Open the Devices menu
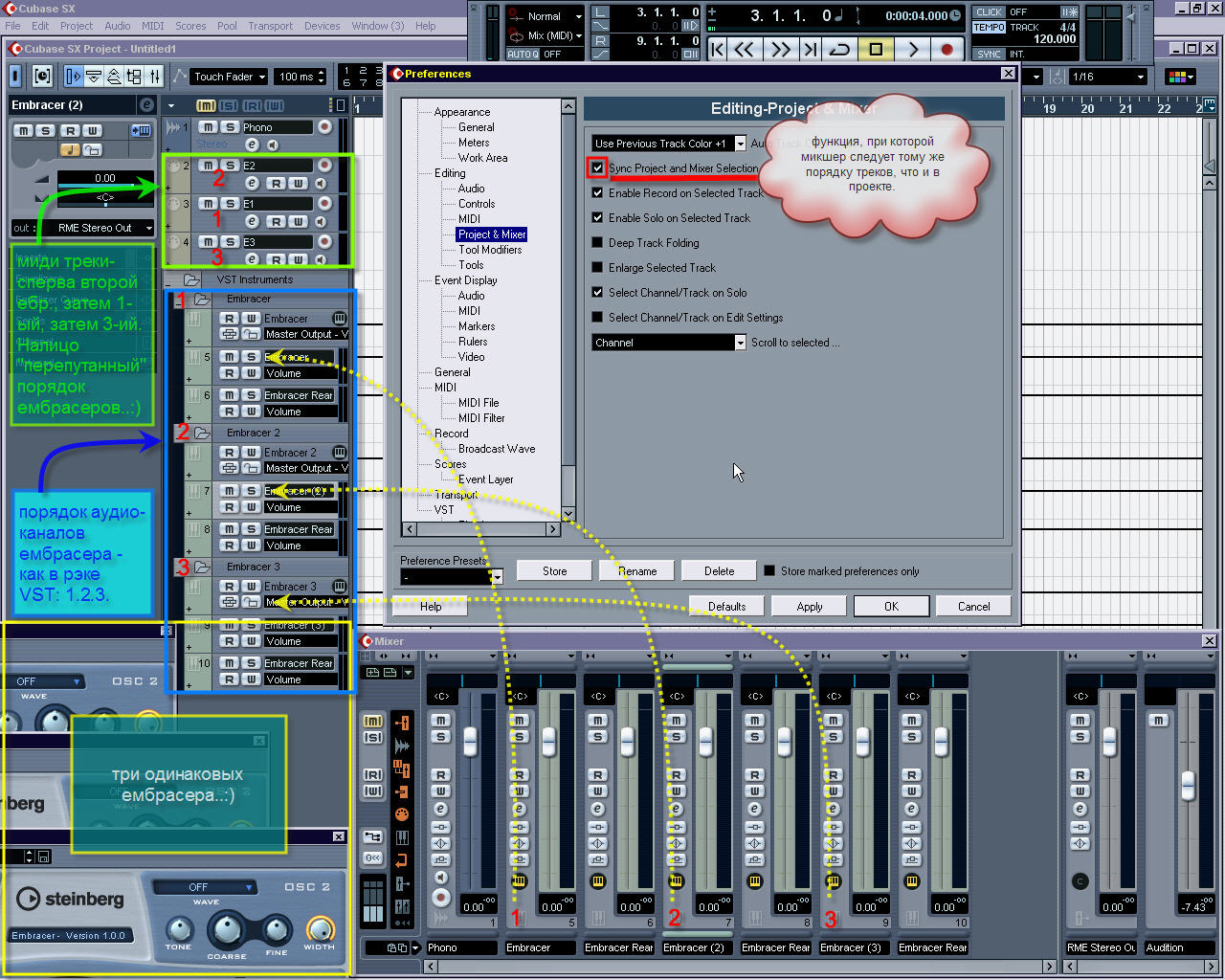Image resolution: width=1225 pixels, height=980 pixels. click(x=322, y=26)
